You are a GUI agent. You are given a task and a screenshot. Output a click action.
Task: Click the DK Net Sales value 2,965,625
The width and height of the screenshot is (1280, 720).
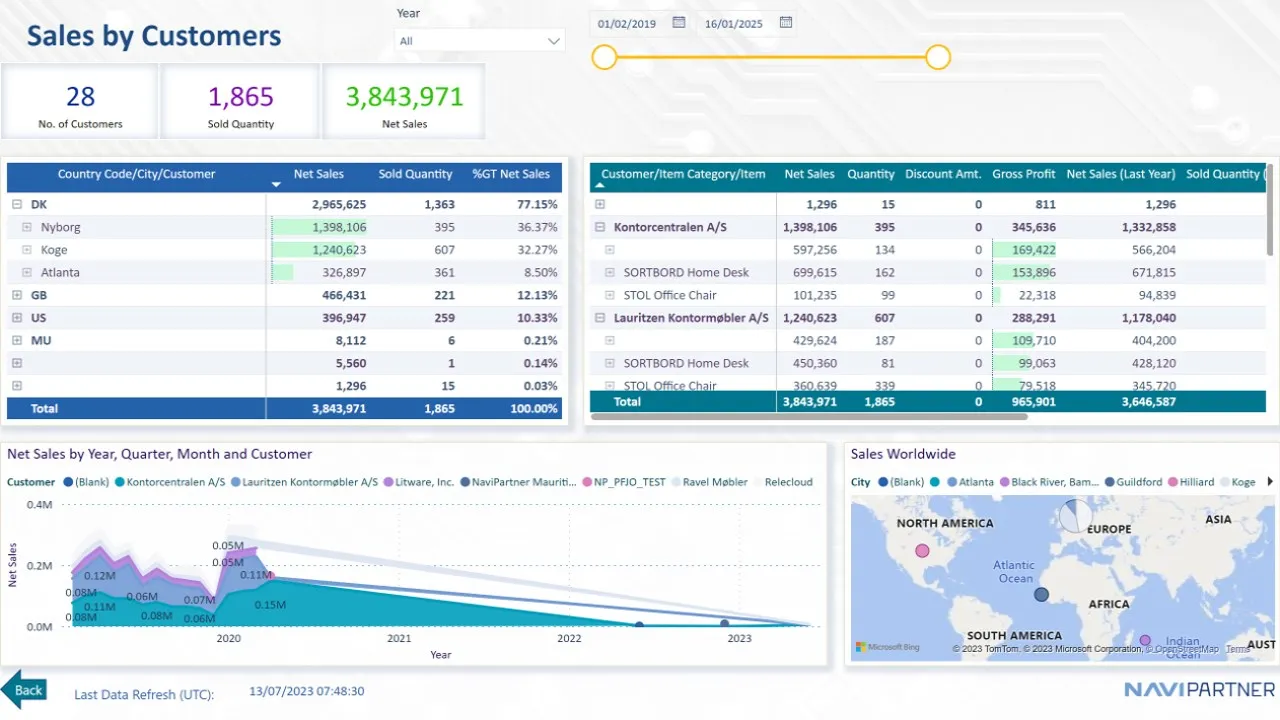click(339, 204)
